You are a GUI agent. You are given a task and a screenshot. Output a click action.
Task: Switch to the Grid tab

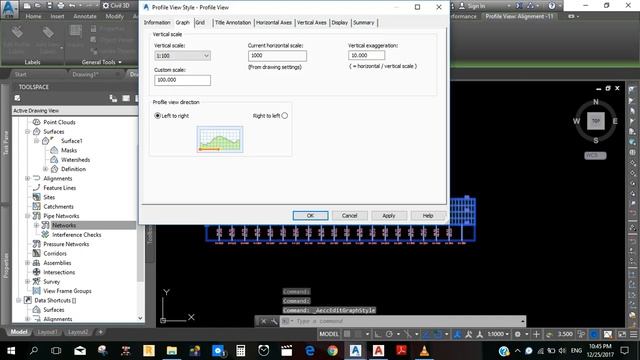tap(200, 22)
